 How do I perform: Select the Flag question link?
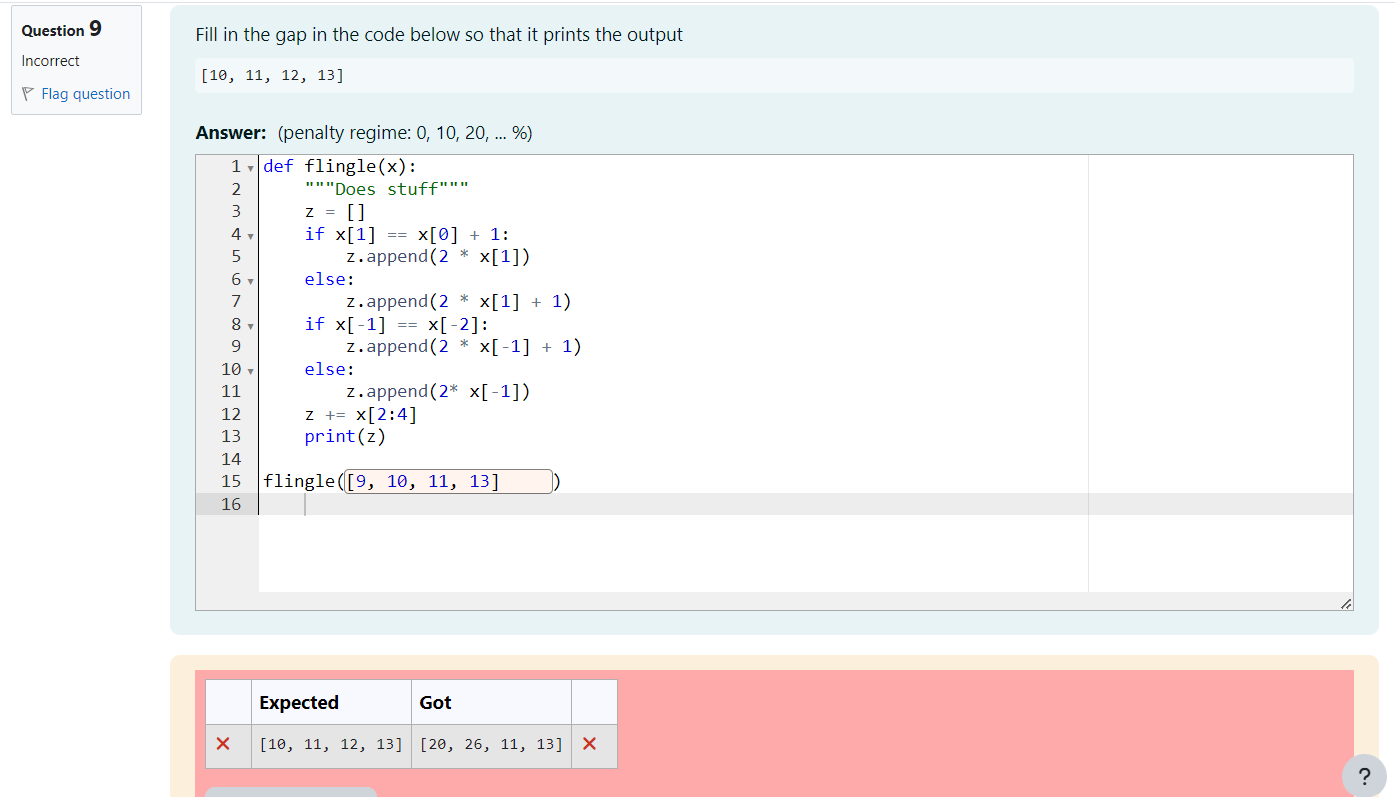pos(85,93)
